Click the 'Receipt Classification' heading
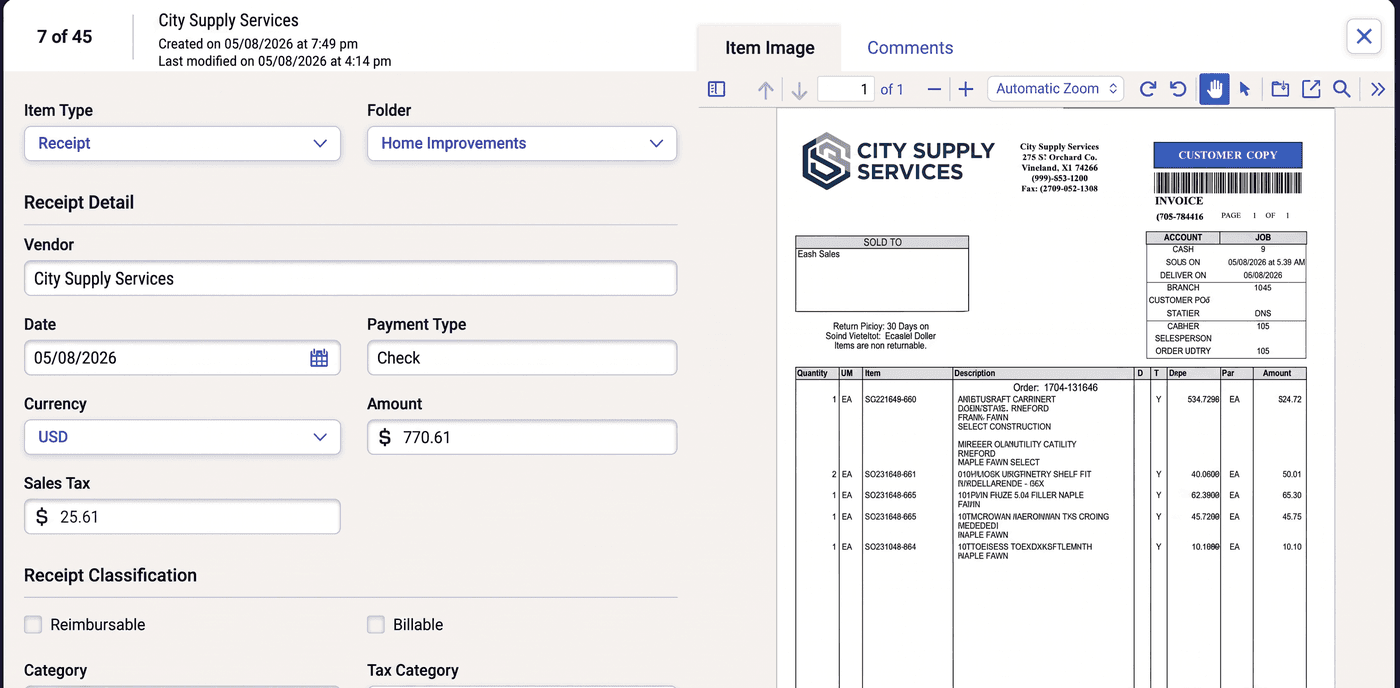This screenshot has height=688, width=1400. coord(110,575)
